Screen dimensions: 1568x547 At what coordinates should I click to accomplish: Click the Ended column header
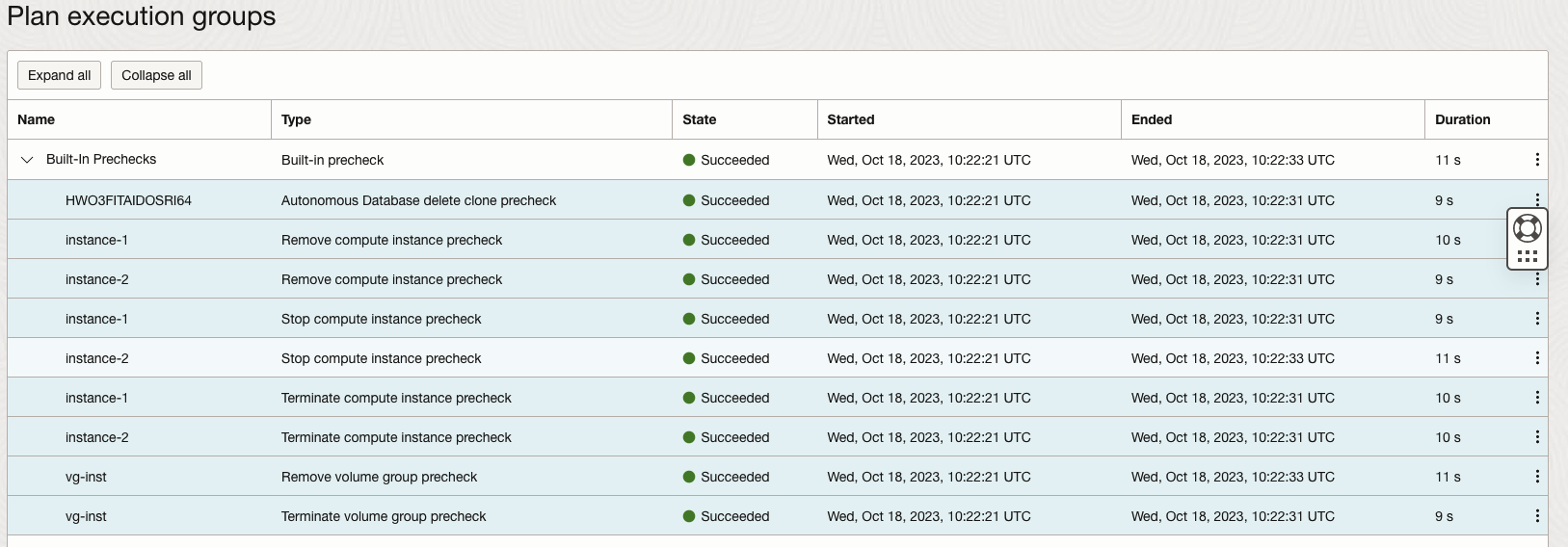[x=1152, y=119]
